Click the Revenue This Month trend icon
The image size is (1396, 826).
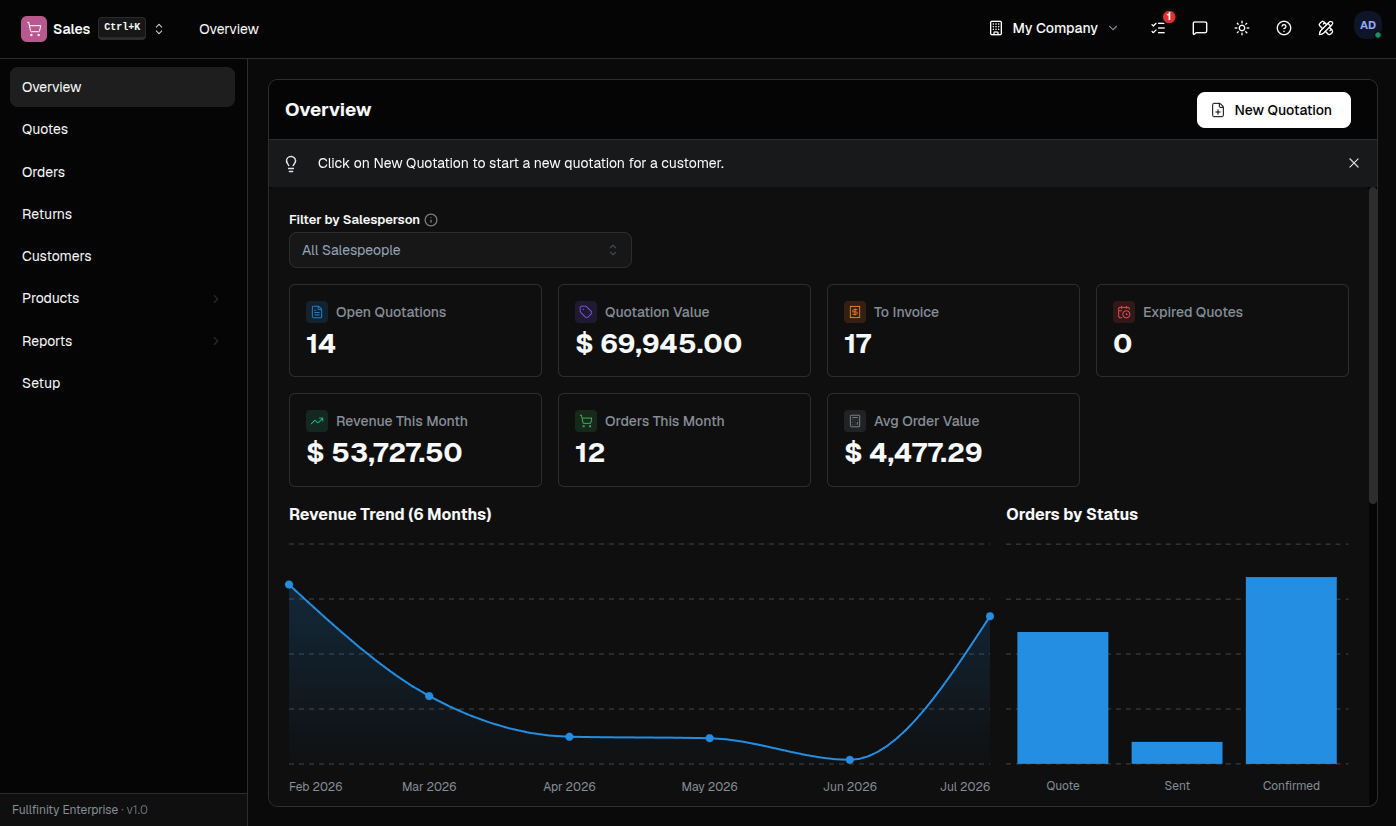(x=317, y=421)
